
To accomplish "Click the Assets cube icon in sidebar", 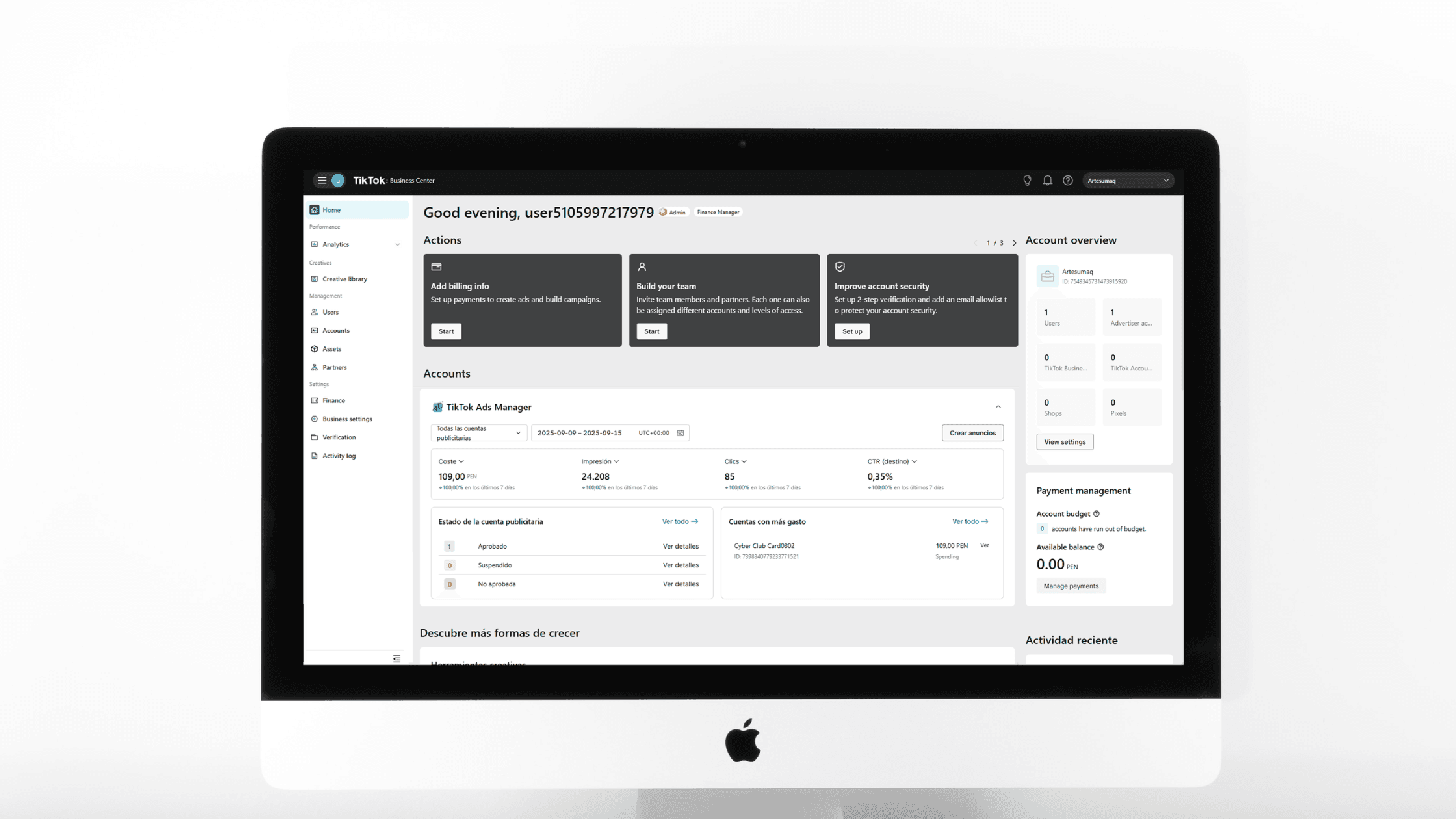I will (315, 349).
